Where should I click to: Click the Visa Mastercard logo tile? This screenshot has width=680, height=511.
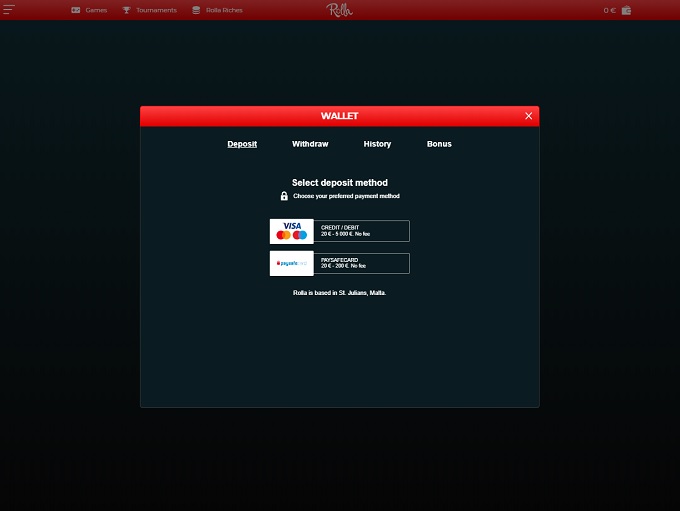click(291, 231)
